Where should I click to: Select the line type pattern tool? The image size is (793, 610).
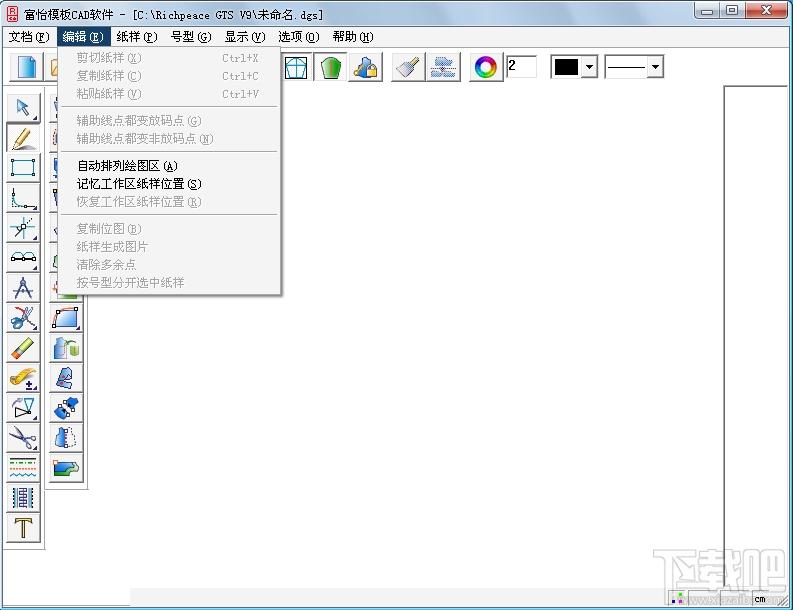pyautogui.click(x=23, y=467)
